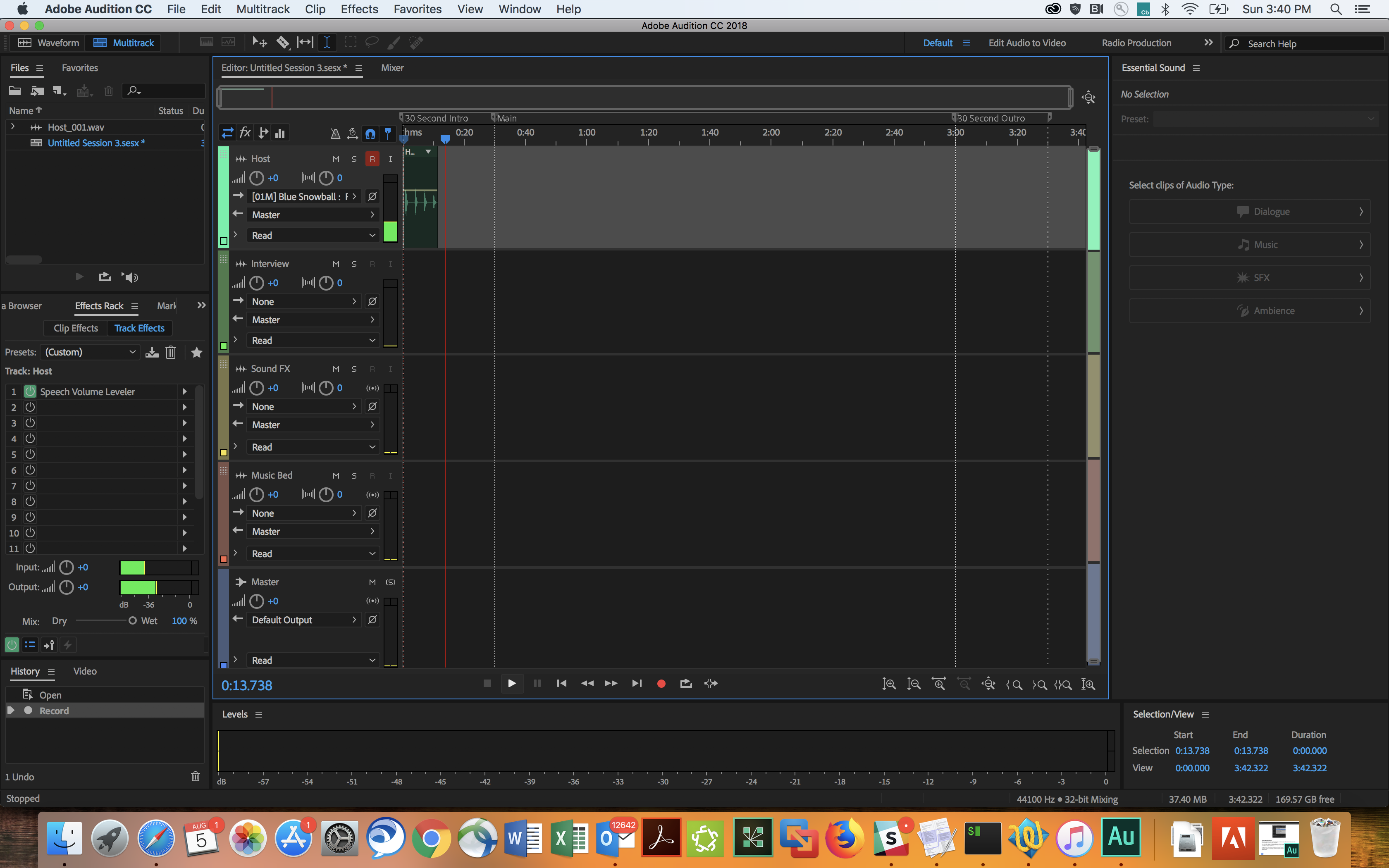The height and width of the screenshot is (868, 1389).
Task: Select the Music audio type in Essential Sound
Action: coord(1250,244)
